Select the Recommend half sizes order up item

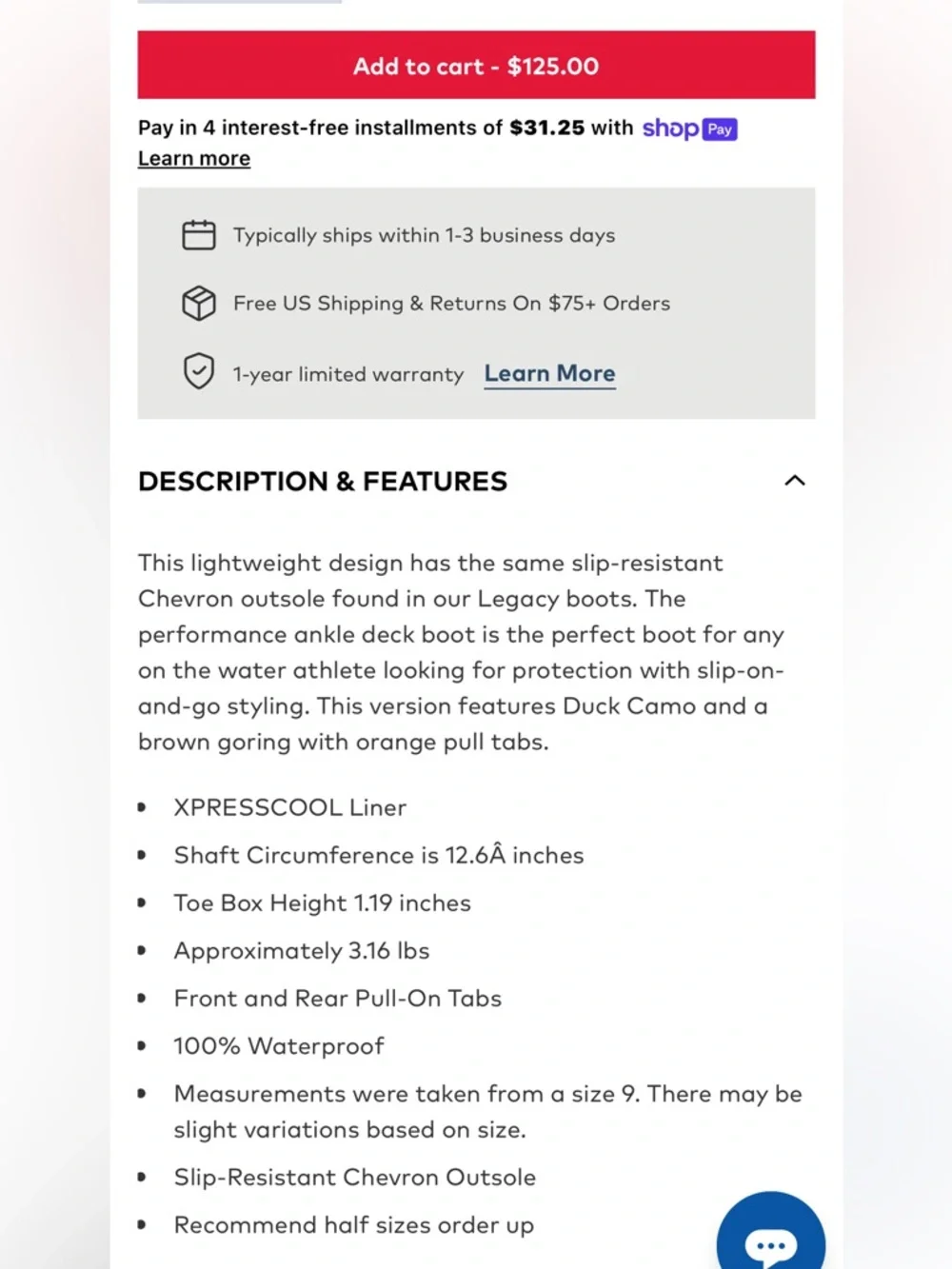[354, 1225]
